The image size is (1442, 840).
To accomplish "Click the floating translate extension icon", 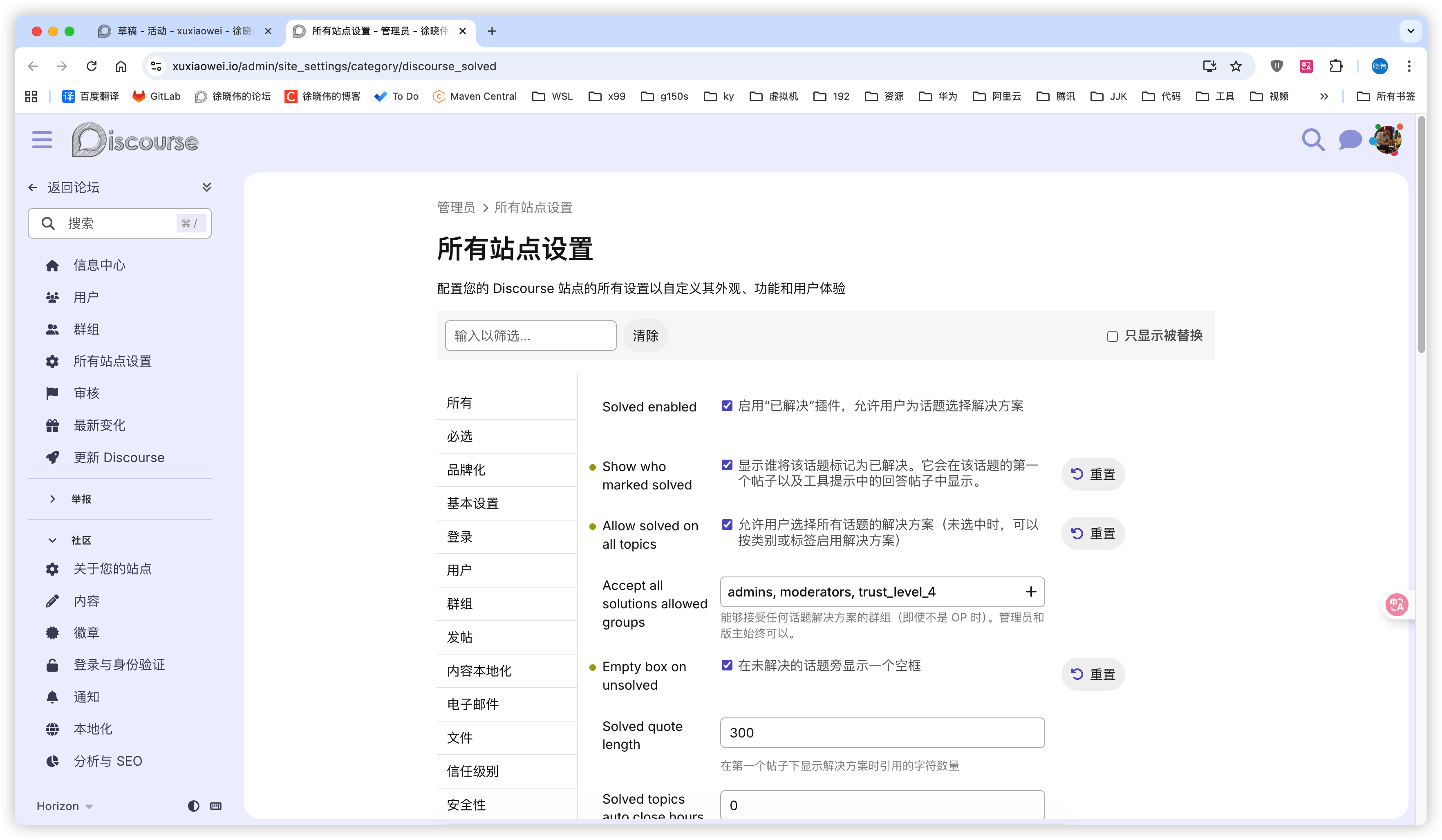I will point(1396,604).
